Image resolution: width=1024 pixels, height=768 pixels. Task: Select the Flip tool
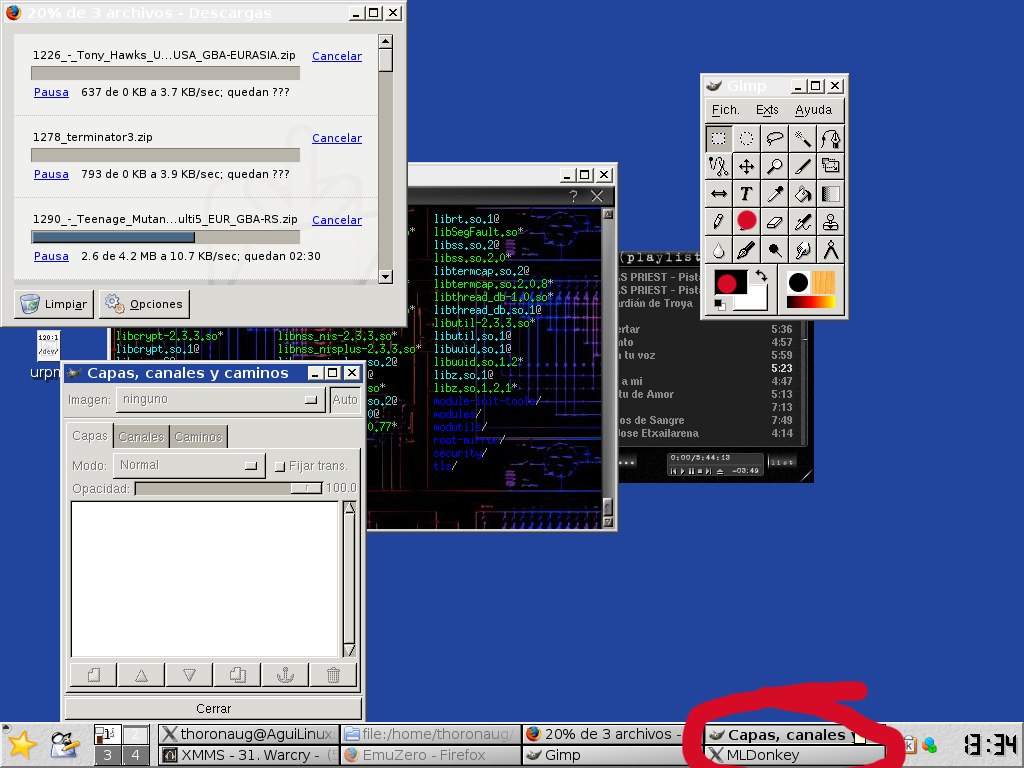point(718,194)
